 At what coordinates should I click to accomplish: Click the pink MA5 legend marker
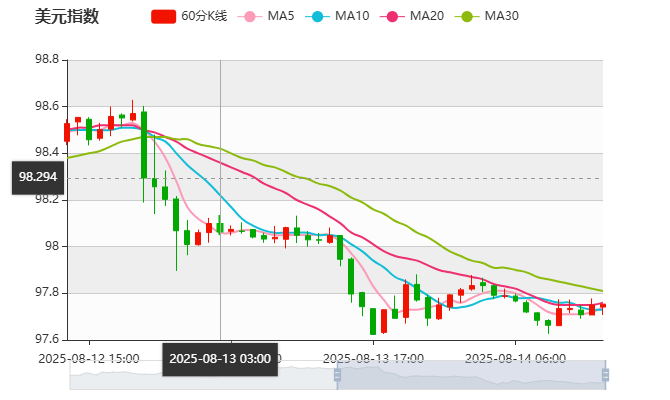pyautogui.click(x=250, y=16)
